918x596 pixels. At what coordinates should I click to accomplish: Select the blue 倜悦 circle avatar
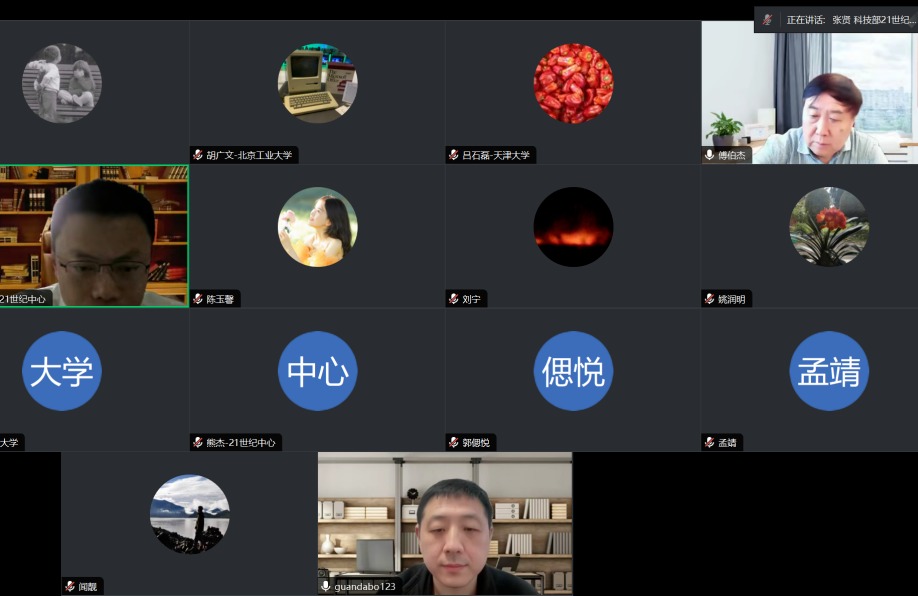click(x=573, y=371)
